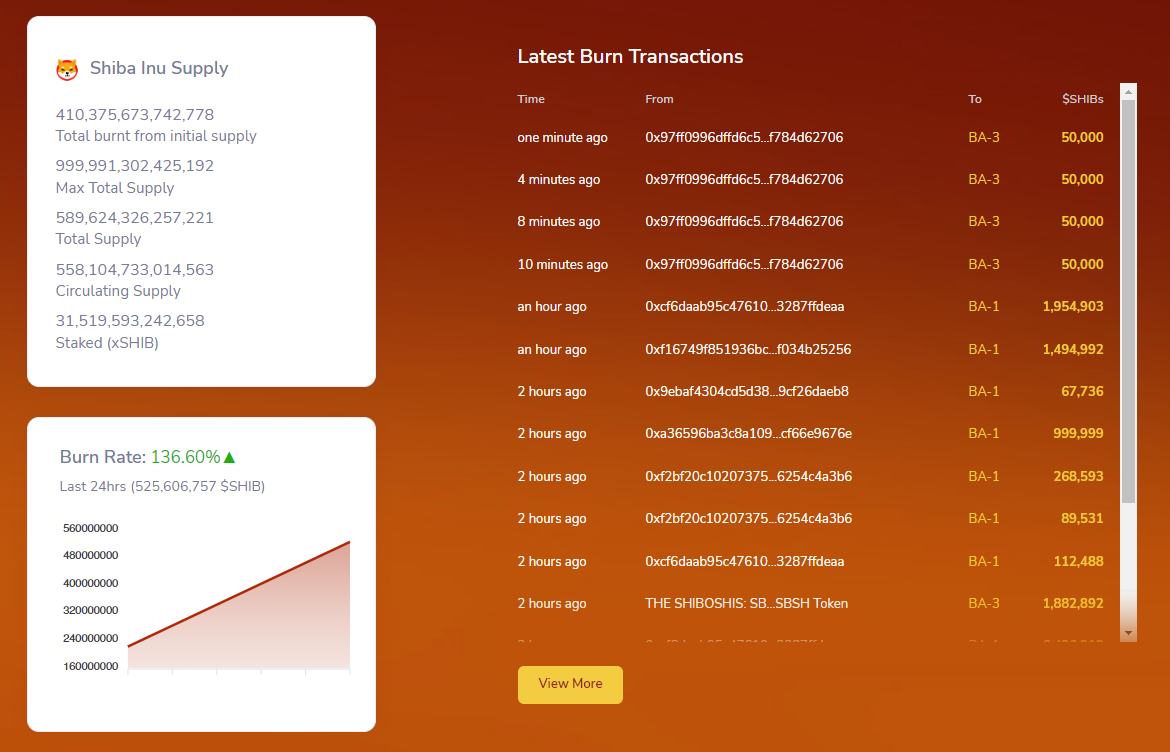Image resolution: width=1170 pixels, height=752 pixels.
Task: Click the Shiba Inu Supply heading
Action: pyautogui.click(x=159, y=68)
